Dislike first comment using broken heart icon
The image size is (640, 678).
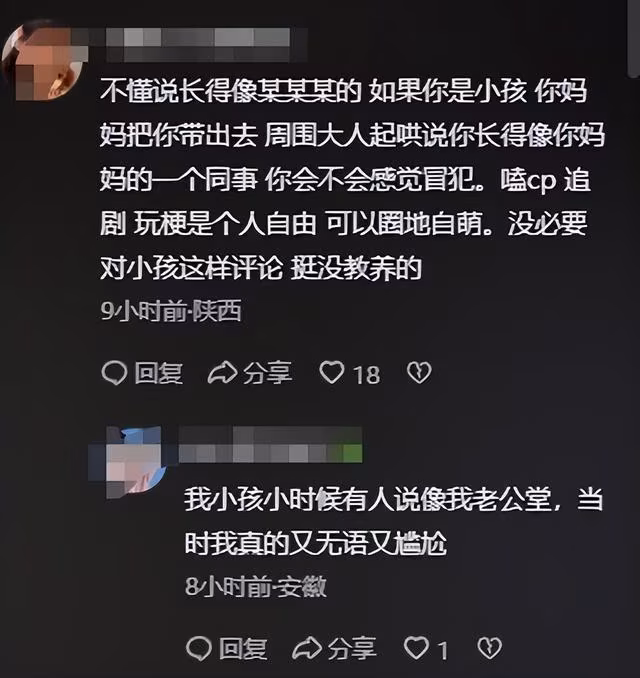[419, 373]
